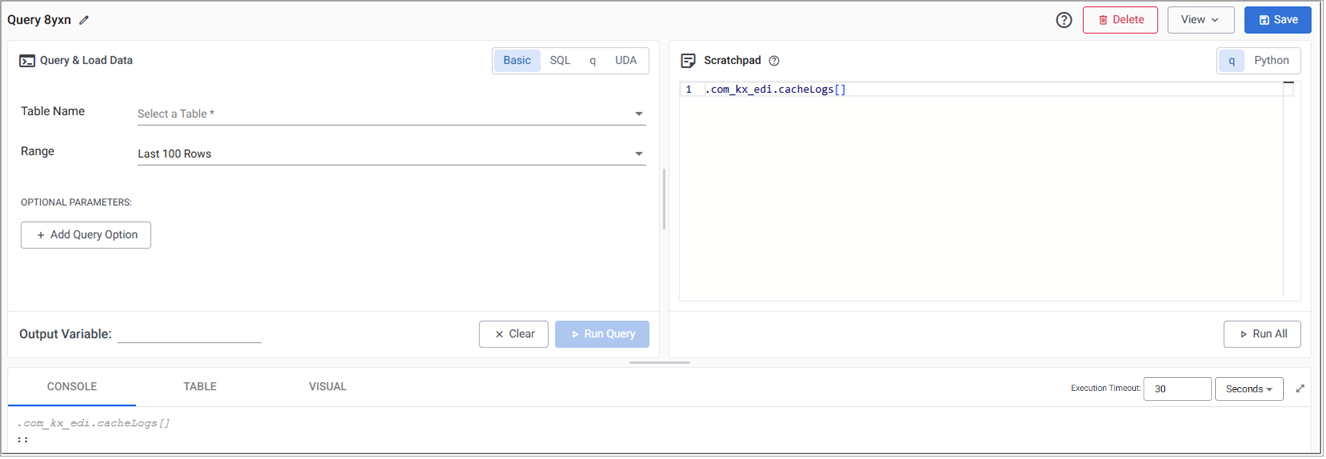Click the pencil icon to rename query

pos(84,20)
